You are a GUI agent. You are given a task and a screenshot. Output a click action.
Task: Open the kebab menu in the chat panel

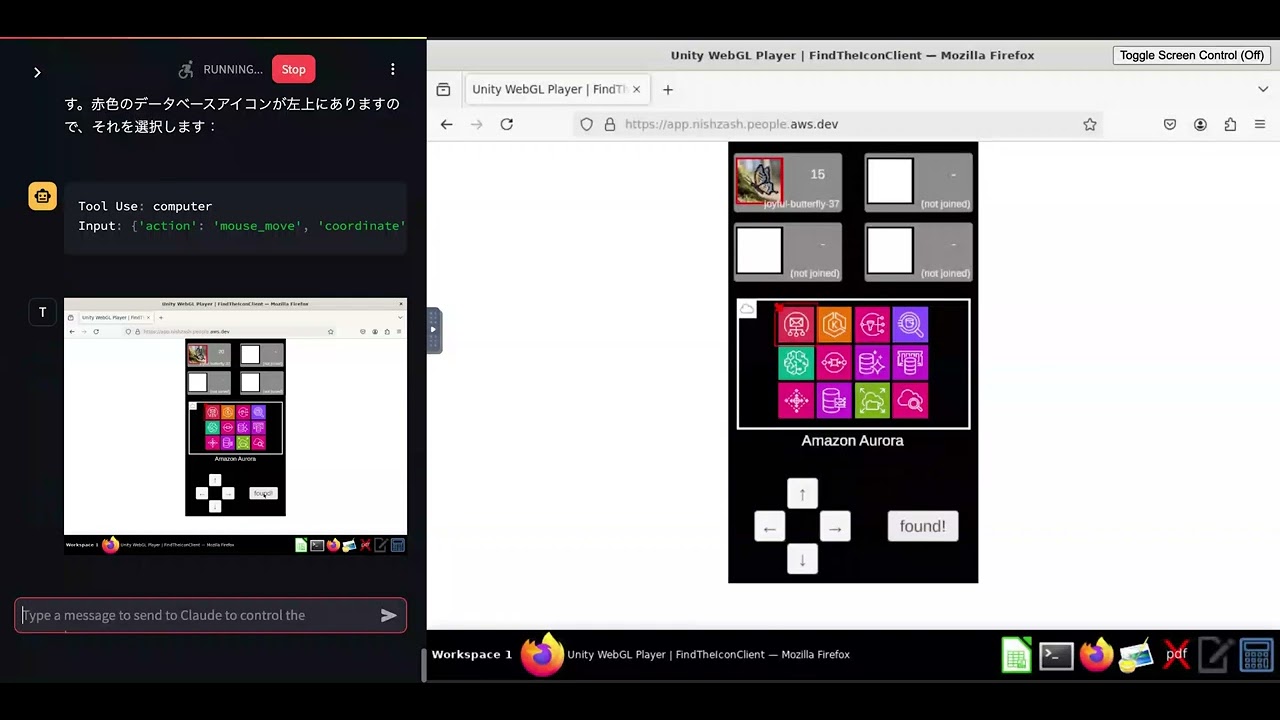pos(392,69)
